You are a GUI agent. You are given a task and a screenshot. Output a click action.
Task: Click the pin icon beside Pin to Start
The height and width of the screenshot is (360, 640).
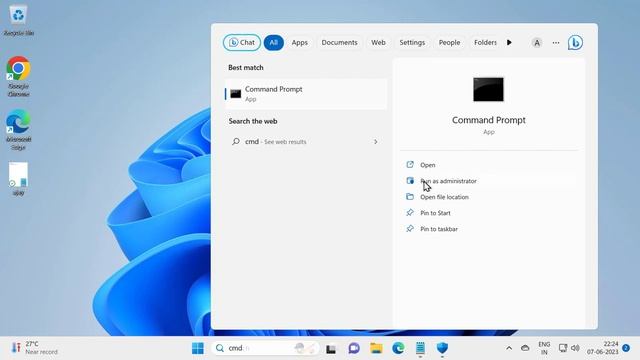410,212
